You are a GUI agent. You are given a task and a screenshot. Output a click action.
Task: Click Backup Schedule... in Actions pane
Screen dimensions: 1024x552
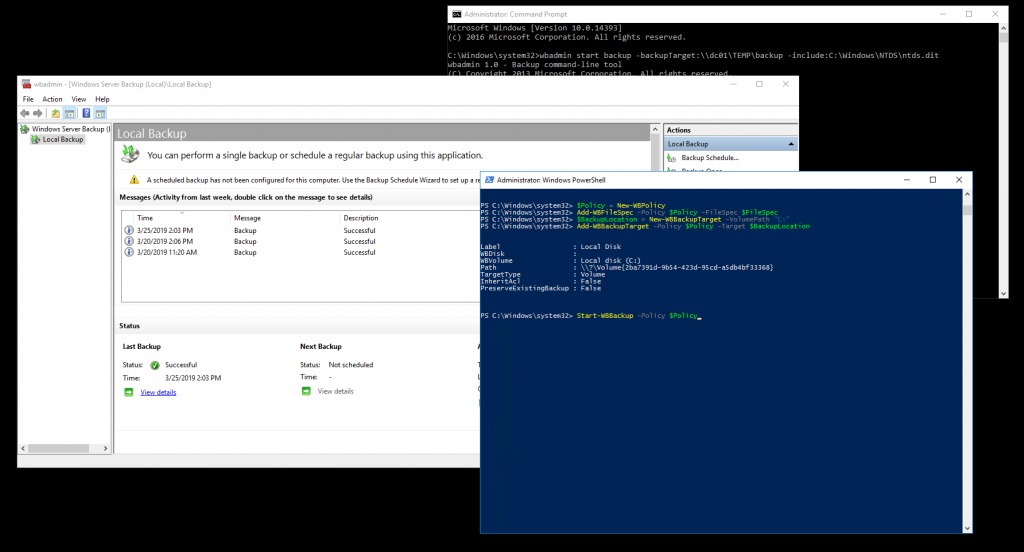[x=709, y=158]
